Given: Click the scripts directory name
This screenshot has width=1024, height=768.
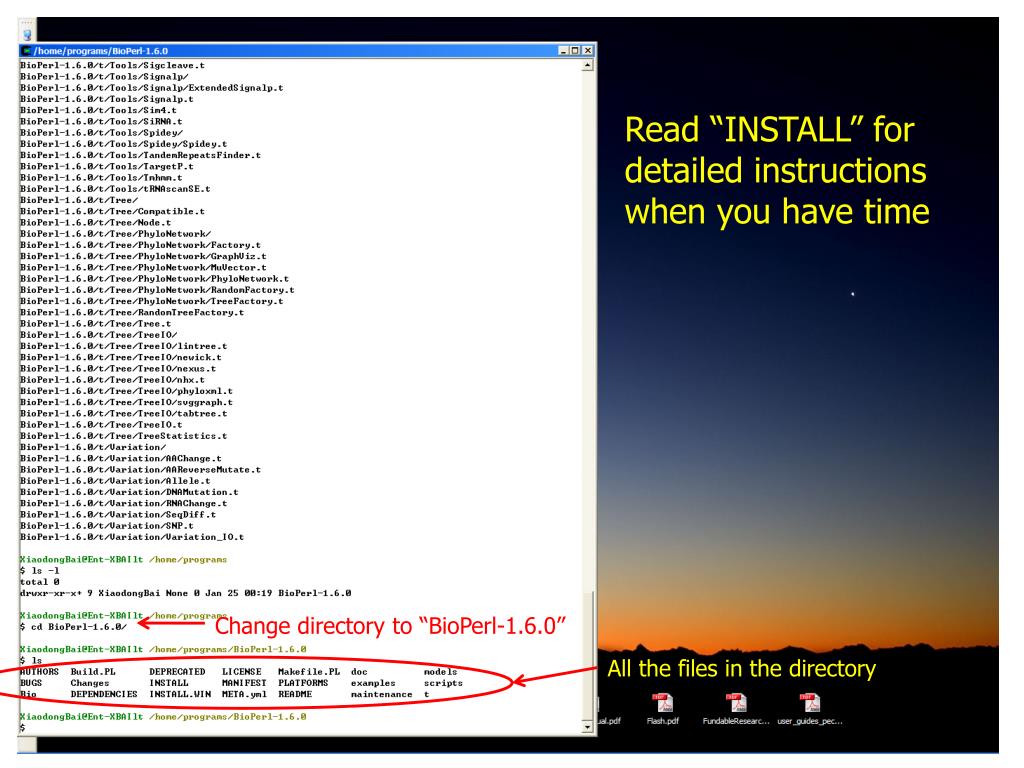Looking at the screenshot, I should click(443, 683).
